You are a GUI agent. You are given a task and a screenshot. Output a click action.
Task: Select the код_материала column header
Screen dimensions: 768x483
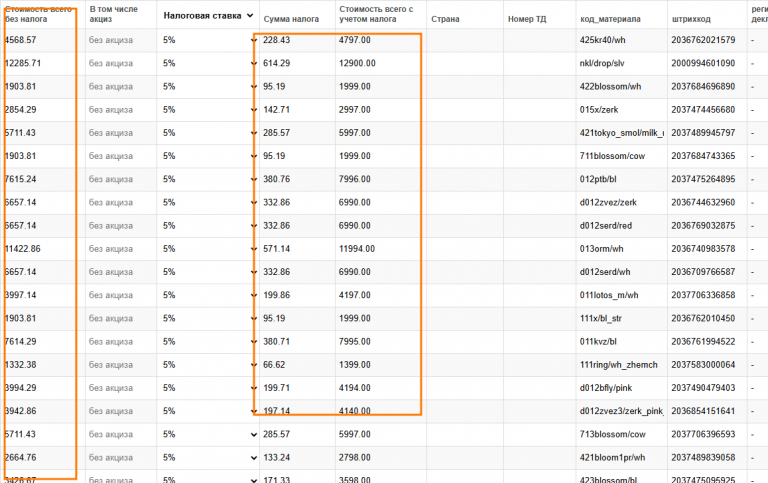coord(613,19)
